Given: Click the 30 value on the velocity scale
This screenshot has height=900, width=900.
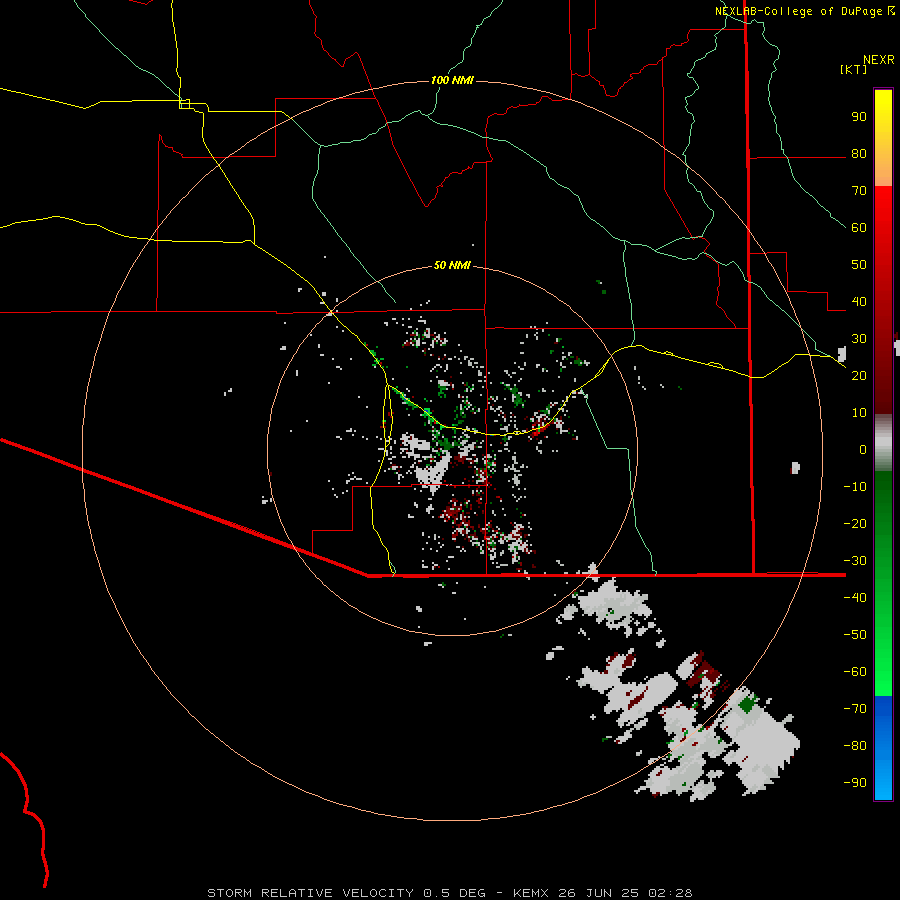Looking at the screenshot, I should pyautogui.click(x=859, y=339).
